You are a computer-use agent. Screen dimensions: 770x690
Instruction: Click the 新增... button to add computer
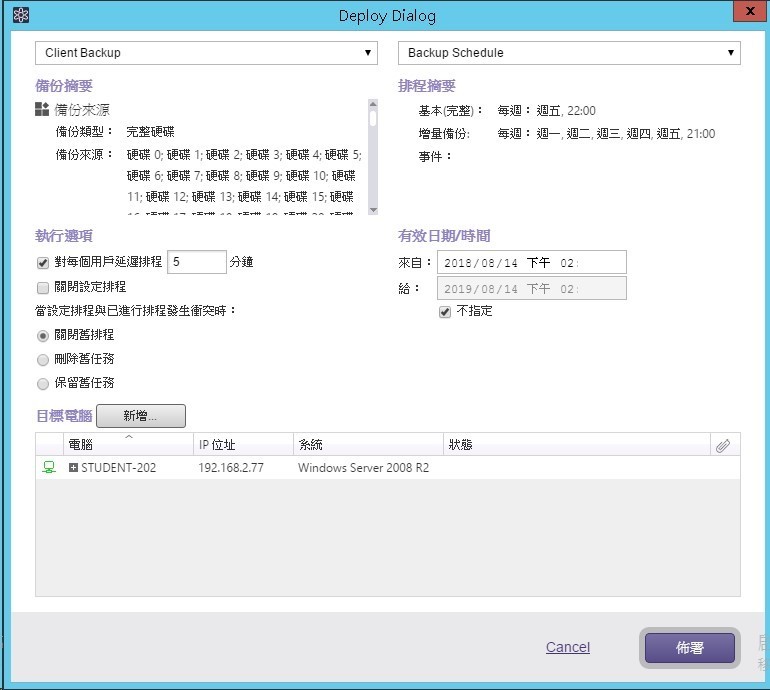coord(141,416)
